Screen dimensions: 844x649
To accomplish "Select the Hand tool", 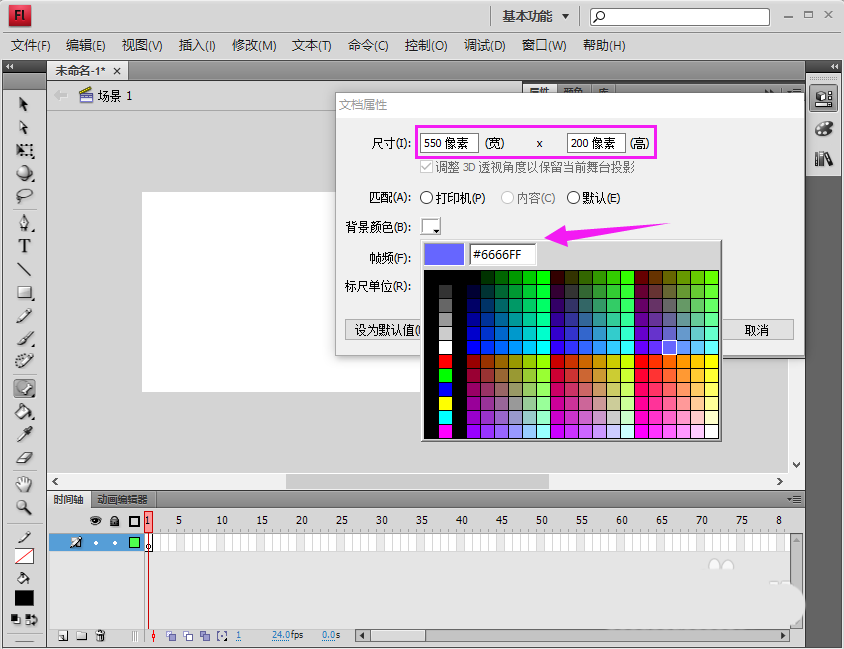I will 24,484.
